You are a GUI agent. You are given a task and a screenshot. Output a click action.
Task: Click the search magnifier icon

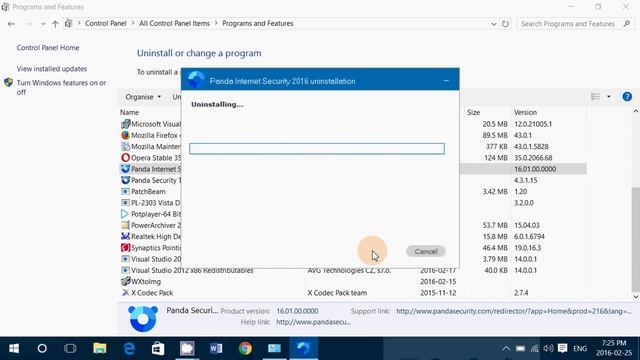(x=627, y=24)
